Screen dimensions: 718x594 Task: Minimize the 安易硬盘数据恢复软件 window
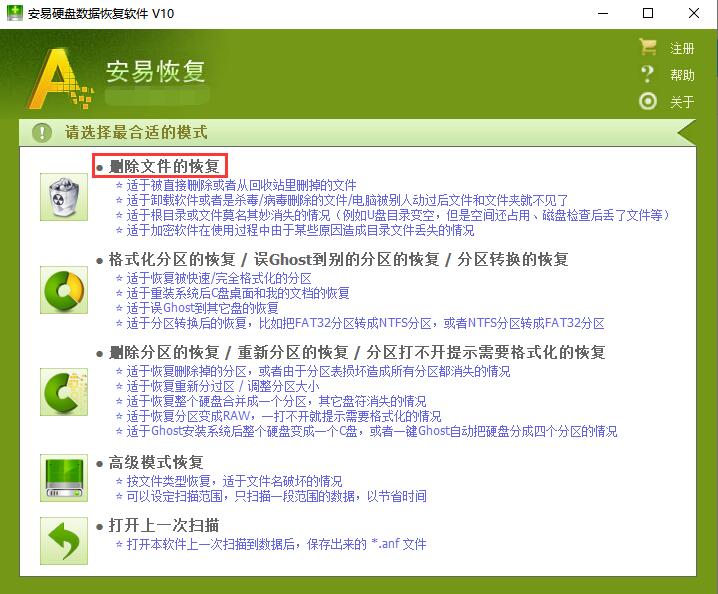click(x=604, y=13)
